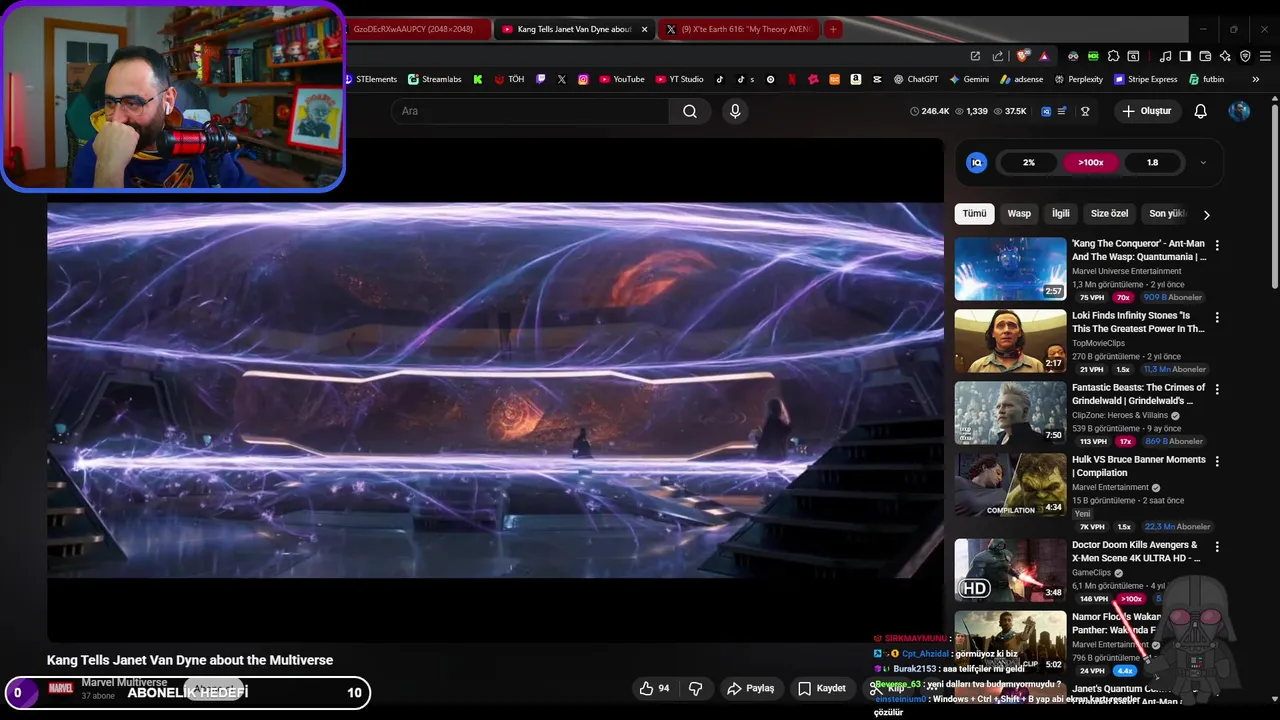Open the browser extensions puzzle icon
Screen dimensions: 1280x720
point(1112,56)
